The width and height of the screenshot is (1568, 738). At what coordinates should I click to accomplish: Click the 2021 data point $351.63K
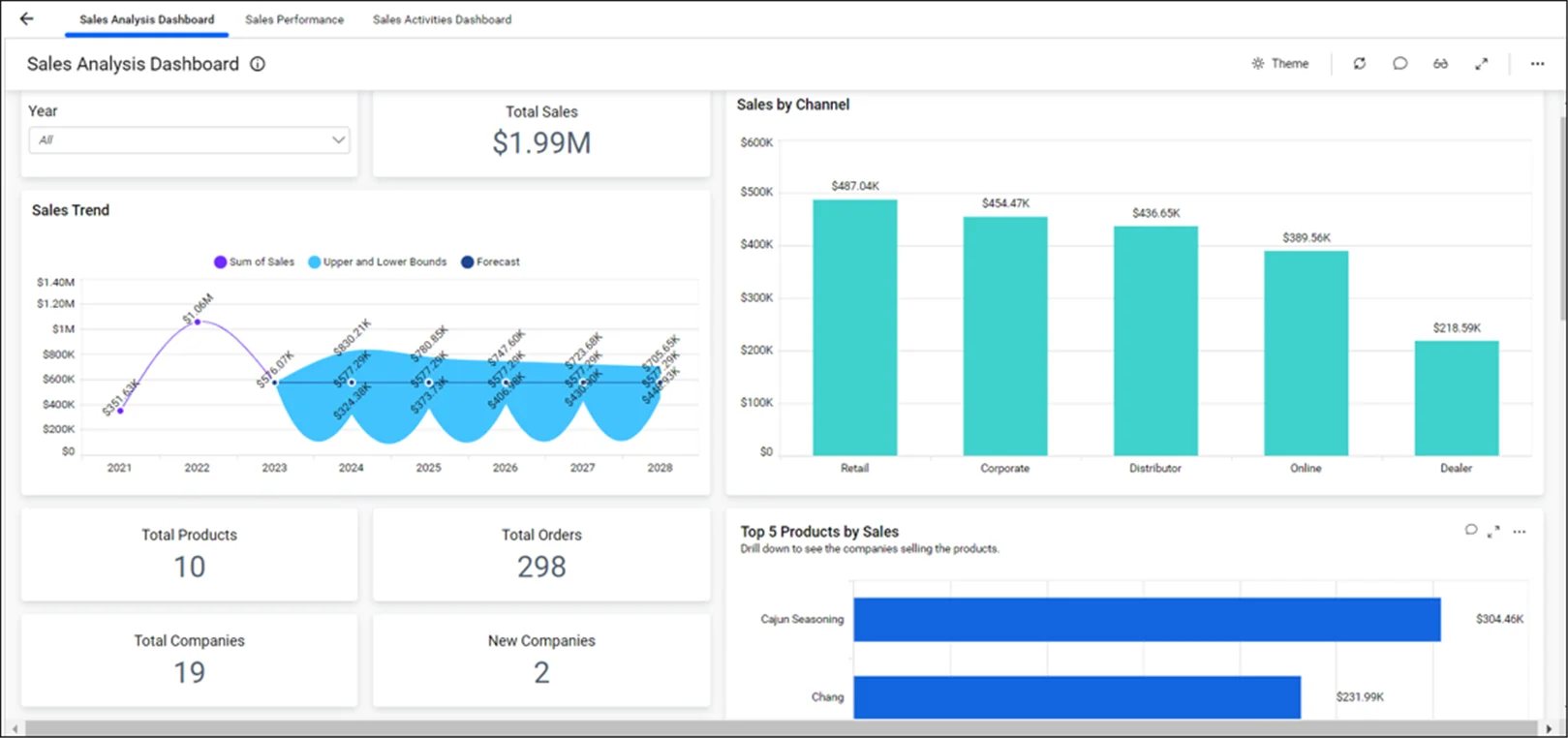(120, 411)
